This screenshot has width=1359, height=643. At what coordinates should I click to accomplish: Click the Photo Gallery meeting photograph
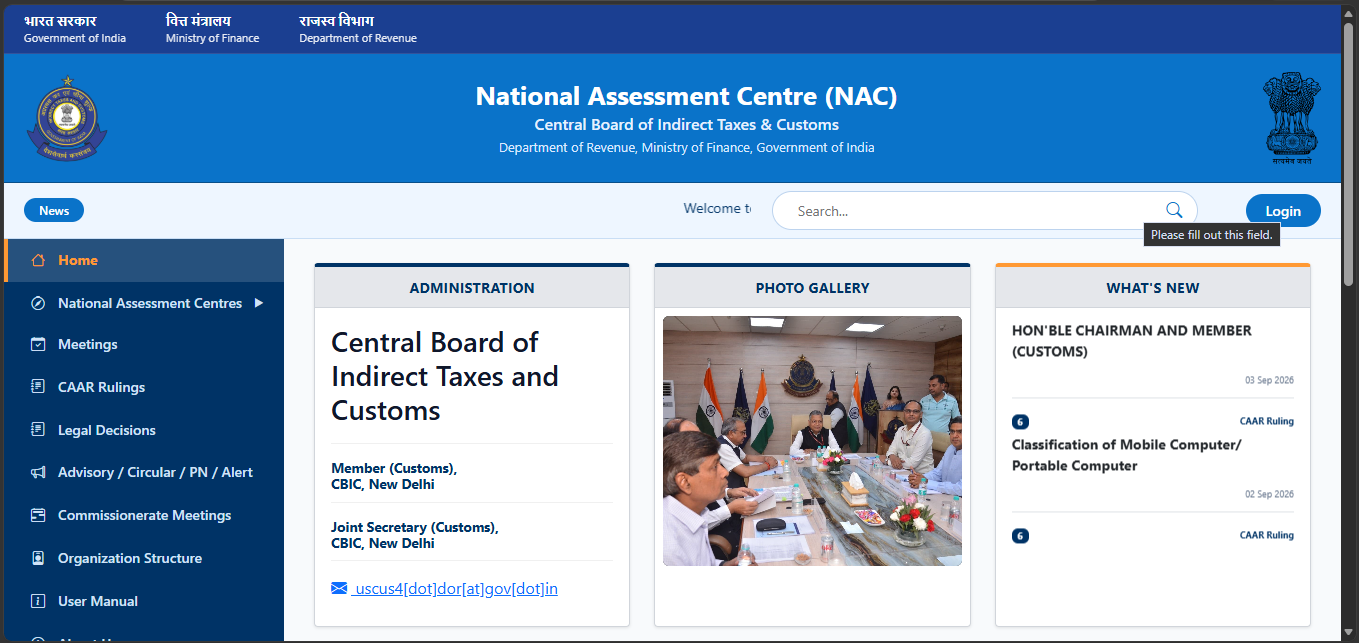click(x=812, y=441)
